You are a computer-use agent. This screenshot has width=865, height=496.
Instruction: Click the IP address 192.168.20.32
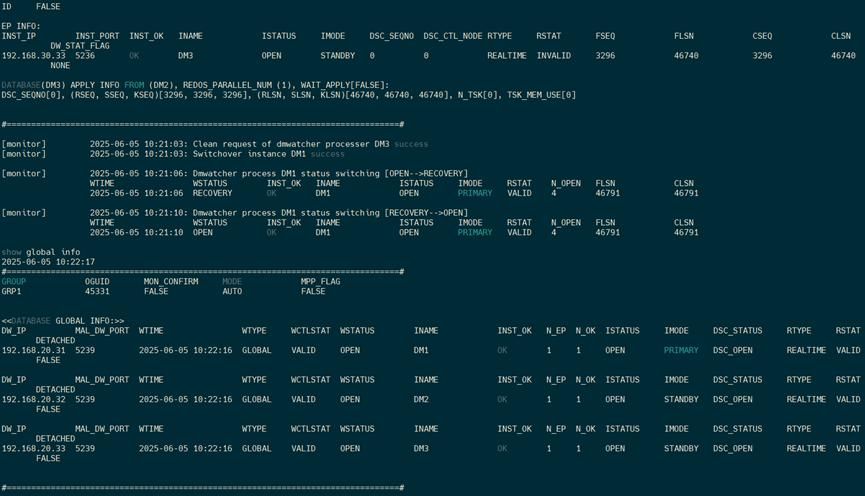[x=33, y=399]
